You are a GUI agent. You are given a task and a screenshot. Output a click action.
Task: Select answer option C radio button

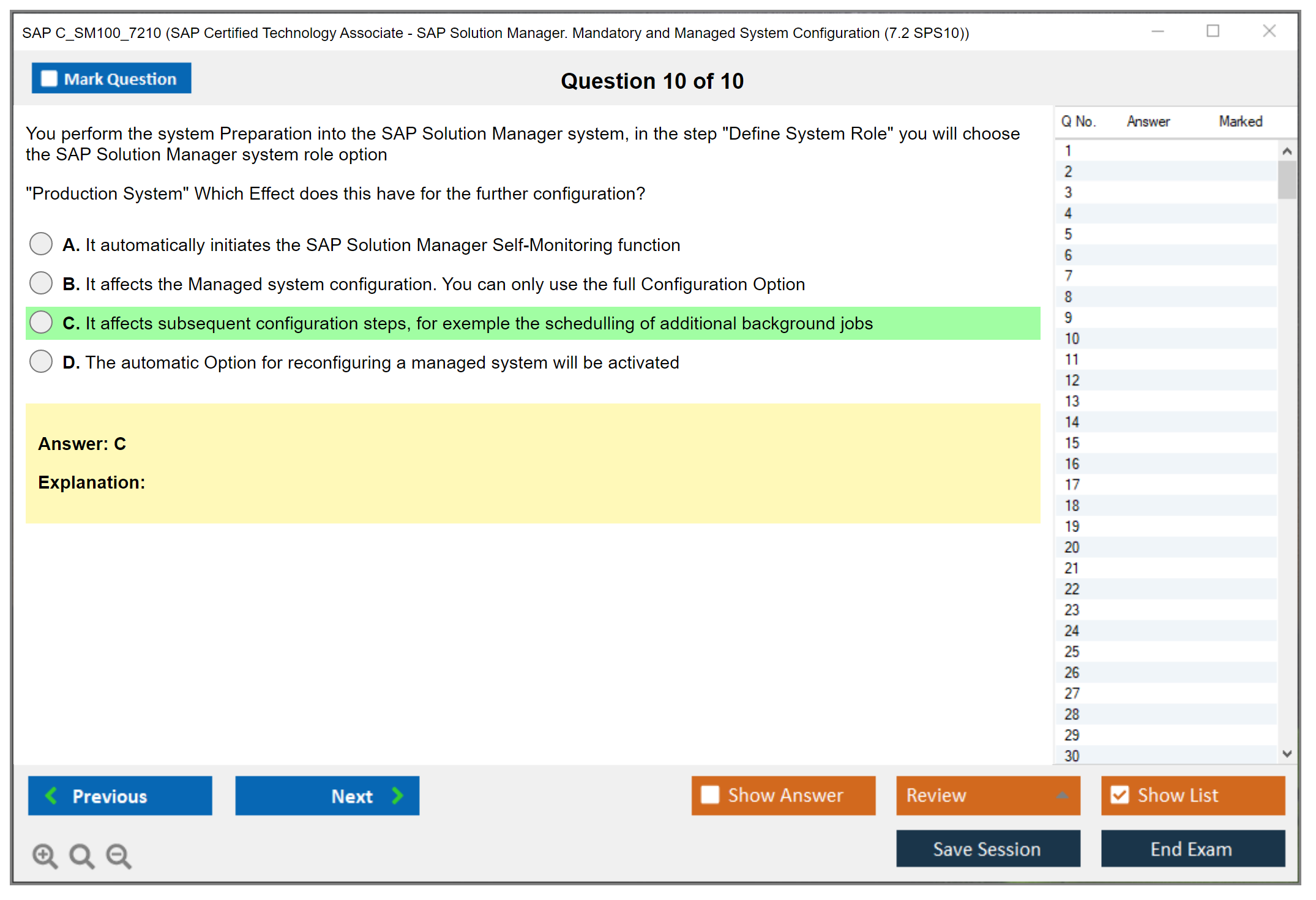(41, 322)
